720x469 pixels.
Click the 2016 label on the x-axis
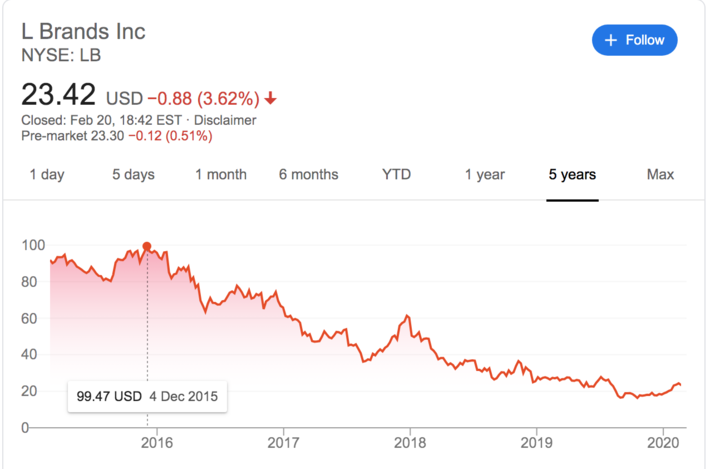click(x=158, y=442)
